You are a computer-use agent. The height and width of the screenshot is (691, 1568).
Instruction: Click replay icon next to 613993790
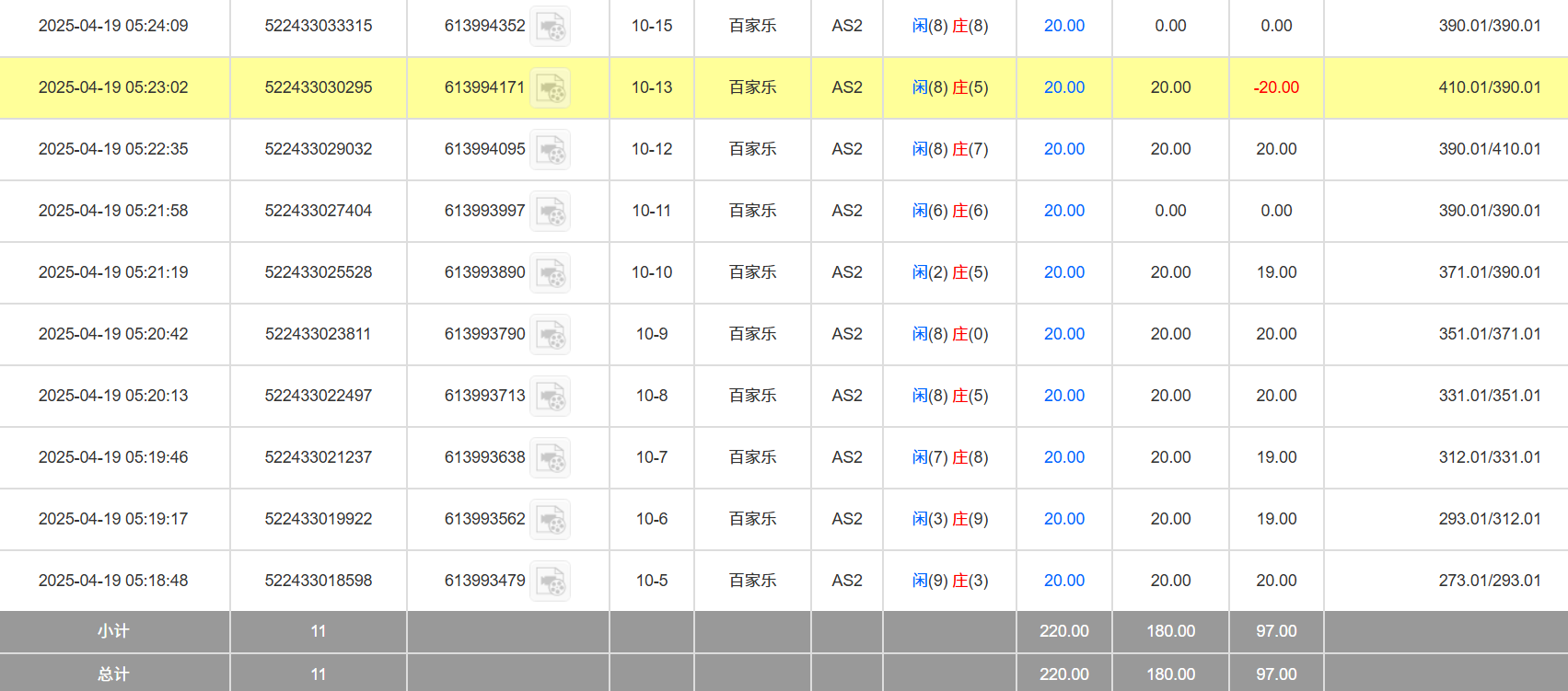tap(551, 335)
